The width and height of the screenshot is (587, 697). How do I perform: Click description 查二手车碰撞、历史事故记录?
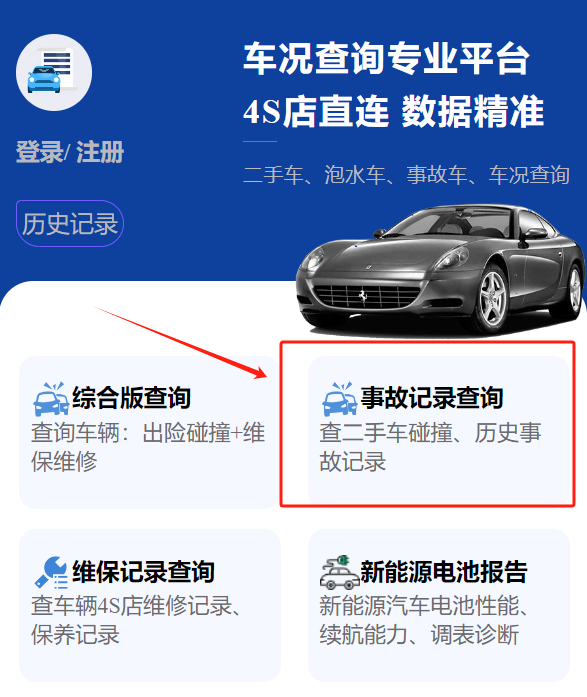tap(430, 447)
